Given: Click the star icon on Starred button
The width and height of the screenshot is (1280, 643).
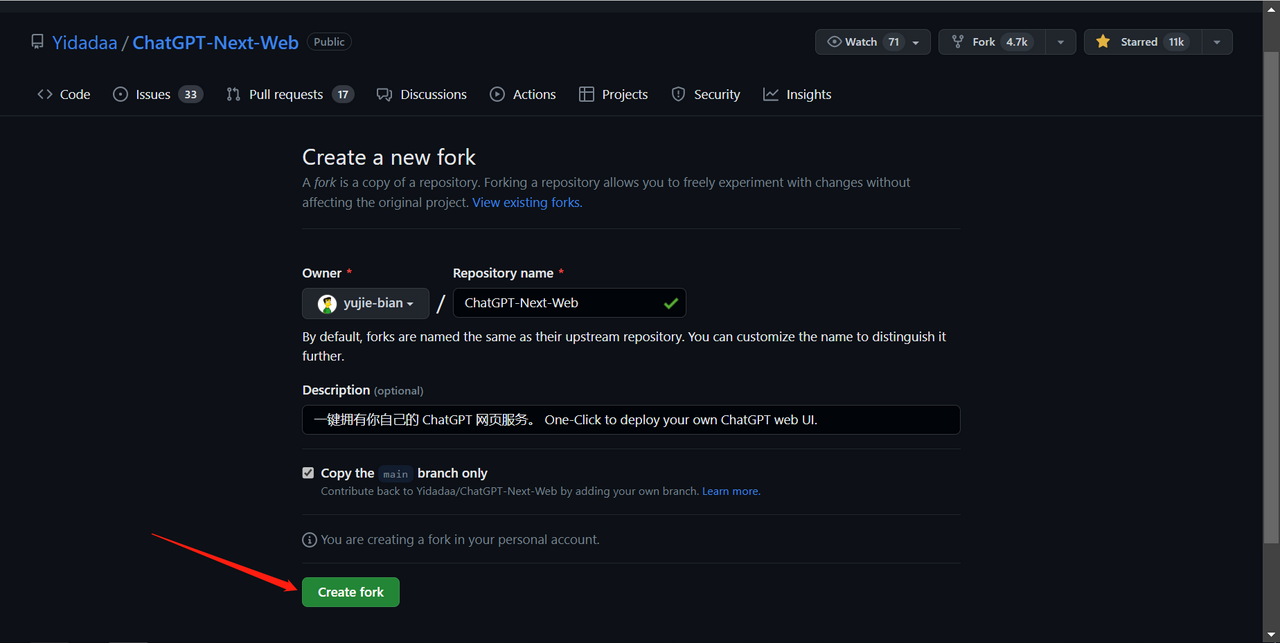Looking at the screenshot, I should pos(1103,42).
